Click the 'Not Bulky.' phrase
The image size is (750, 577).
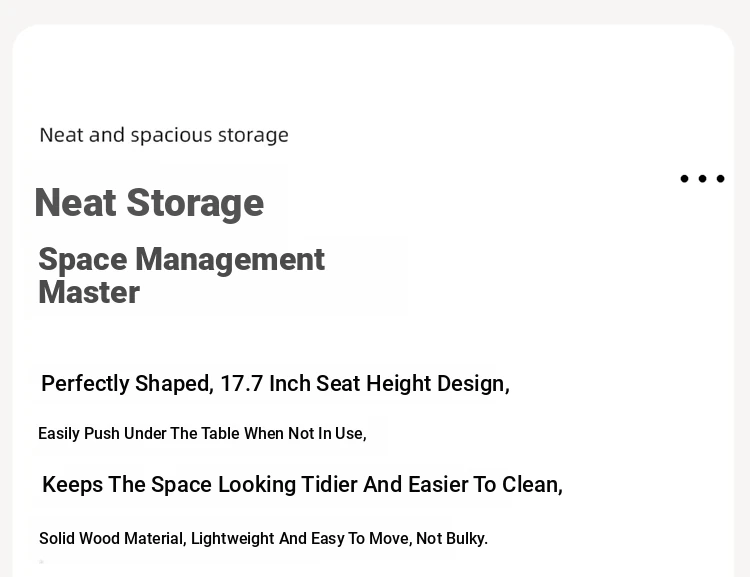452,538
